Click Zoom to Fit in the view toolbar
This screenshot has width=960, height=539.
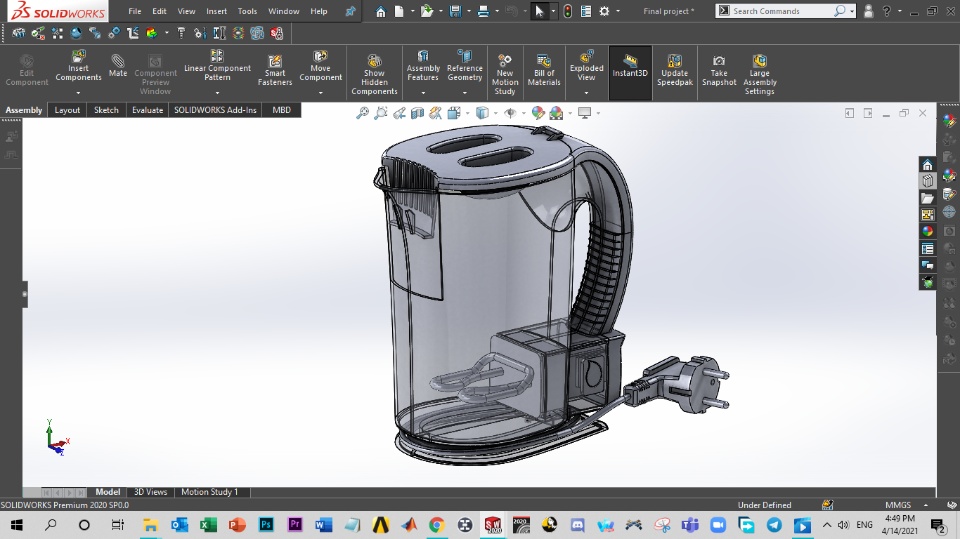click(x=362, y=113)
